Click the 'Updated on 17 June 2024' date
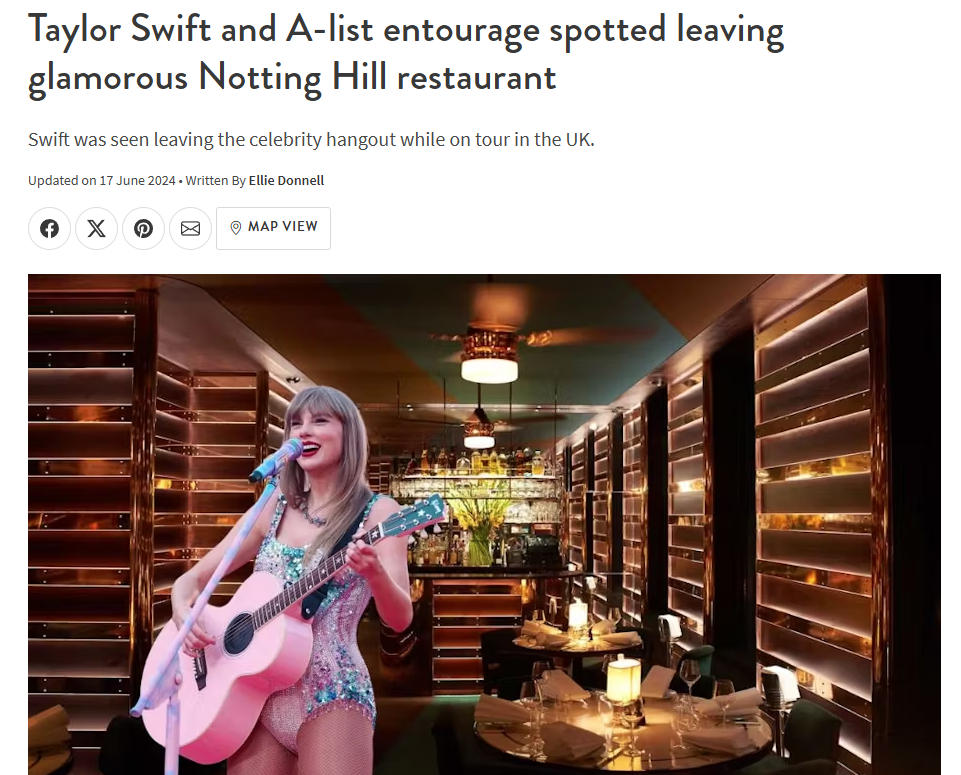961x775 pixels. pyautogui.click(x=102, y=181)
